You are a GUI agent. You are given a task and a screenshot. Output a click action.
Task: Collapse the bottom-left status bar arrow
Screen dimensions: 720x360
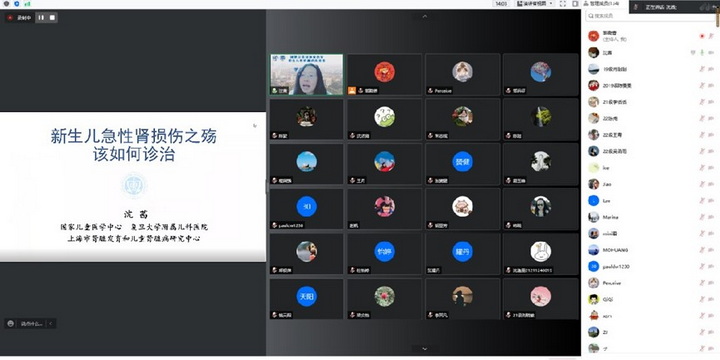point(51,324)
